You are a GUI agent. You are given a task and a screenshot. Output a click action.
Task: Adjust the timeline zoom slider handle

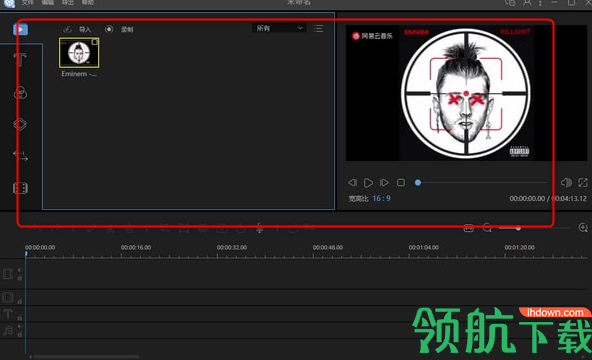(518, 228)
